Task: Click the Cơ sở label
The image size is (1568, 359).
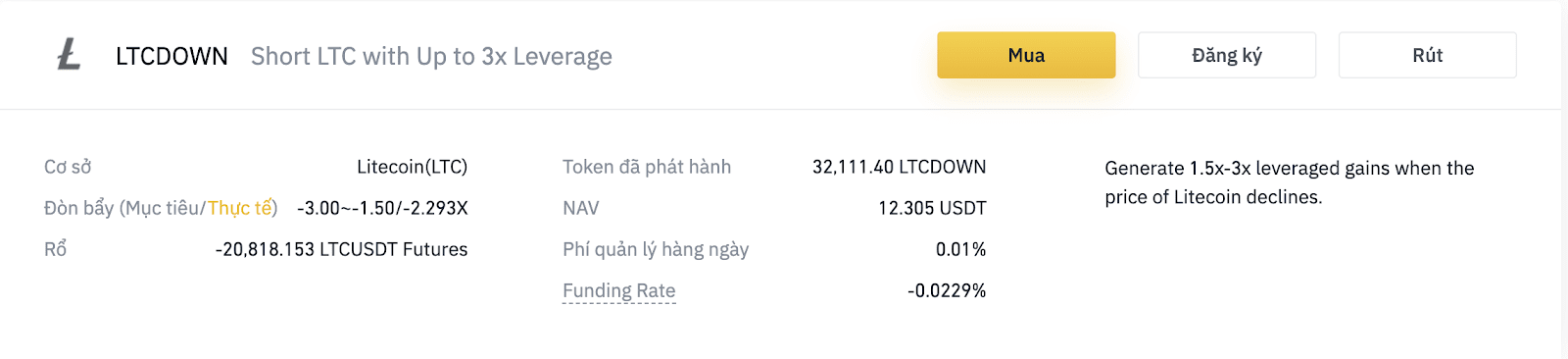Action: [68, 167]
